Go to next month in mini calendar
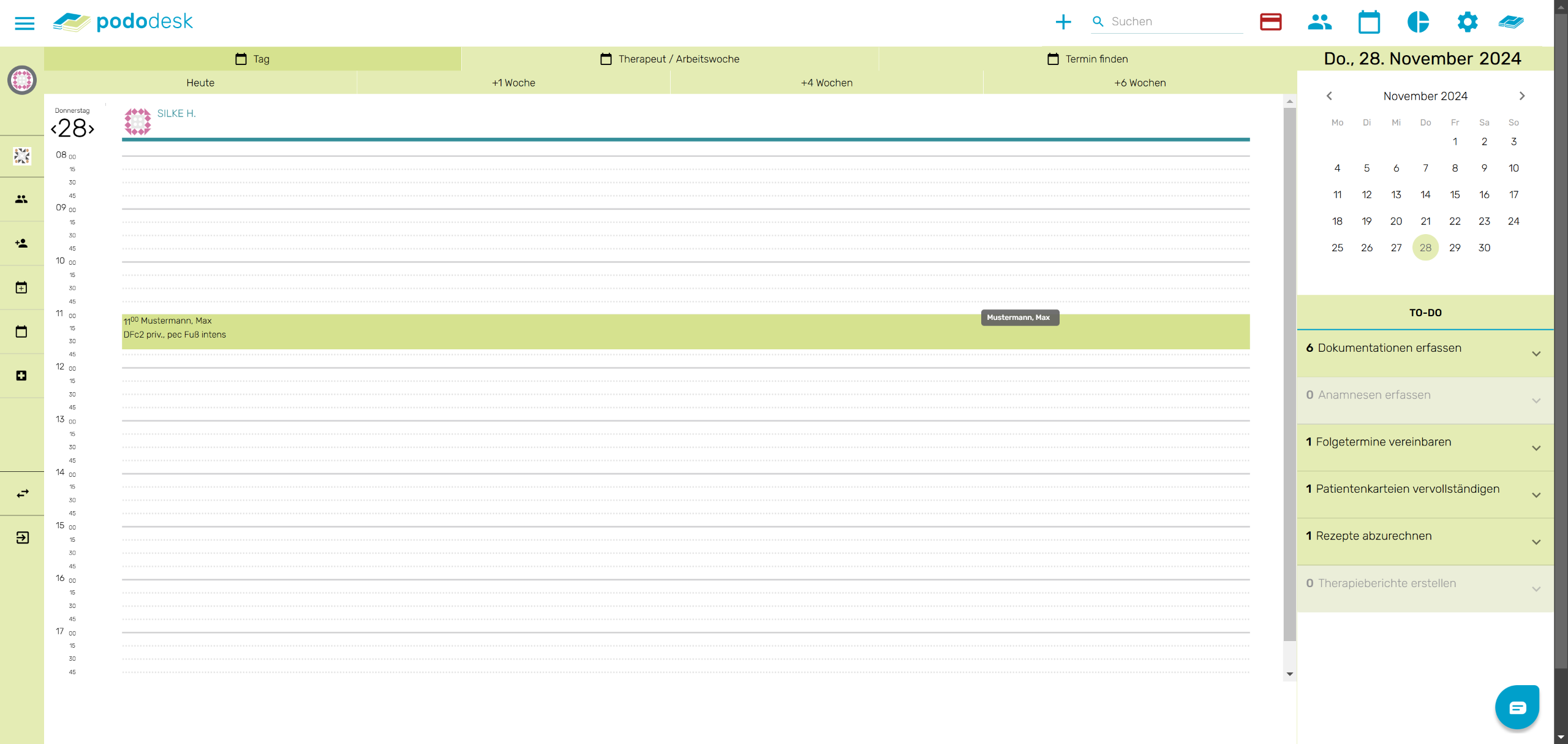Viewport: 1568px width, 744px height. point(1521,96)
